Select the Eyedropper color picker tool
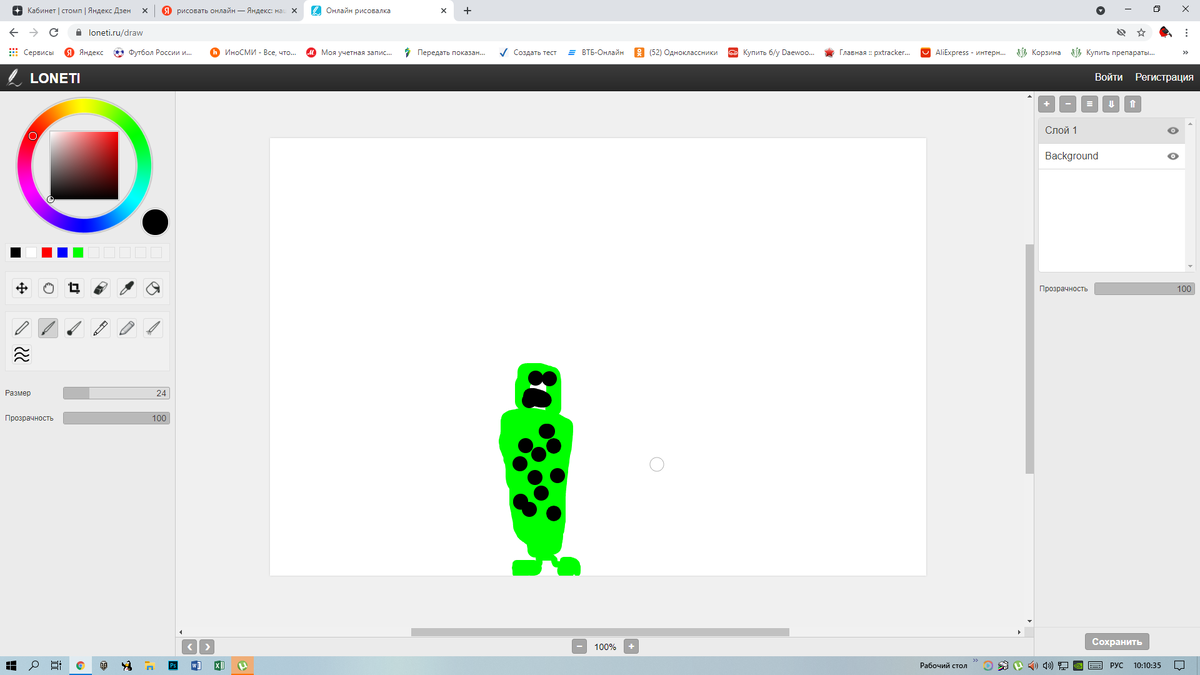The height and width of the screenshot is (675, 1200). [127, 288]
